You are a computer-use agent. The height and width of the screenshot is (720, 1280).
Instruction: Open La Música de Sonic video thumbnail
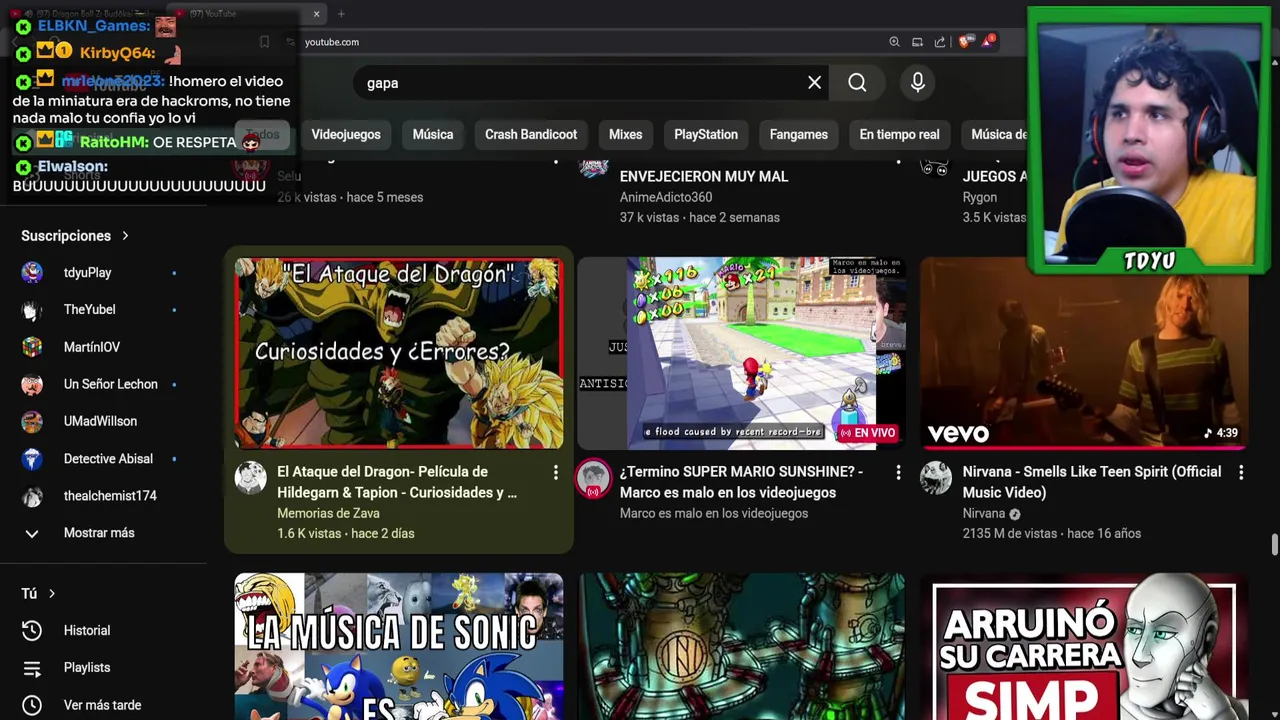point(399,646)
